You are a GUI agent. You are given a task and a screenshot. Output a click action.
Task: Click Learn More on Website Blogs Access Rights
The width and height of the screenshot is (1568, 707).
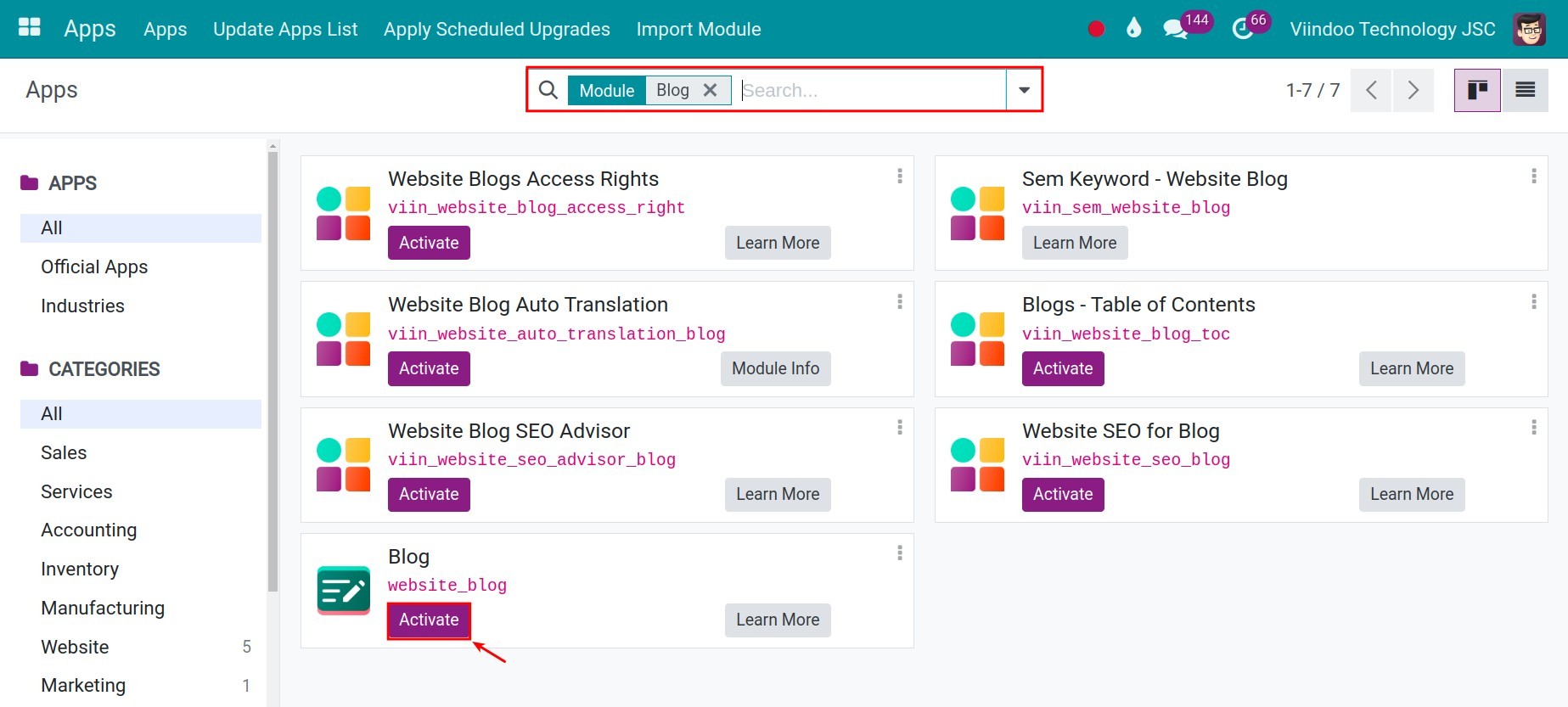point(778,243)
